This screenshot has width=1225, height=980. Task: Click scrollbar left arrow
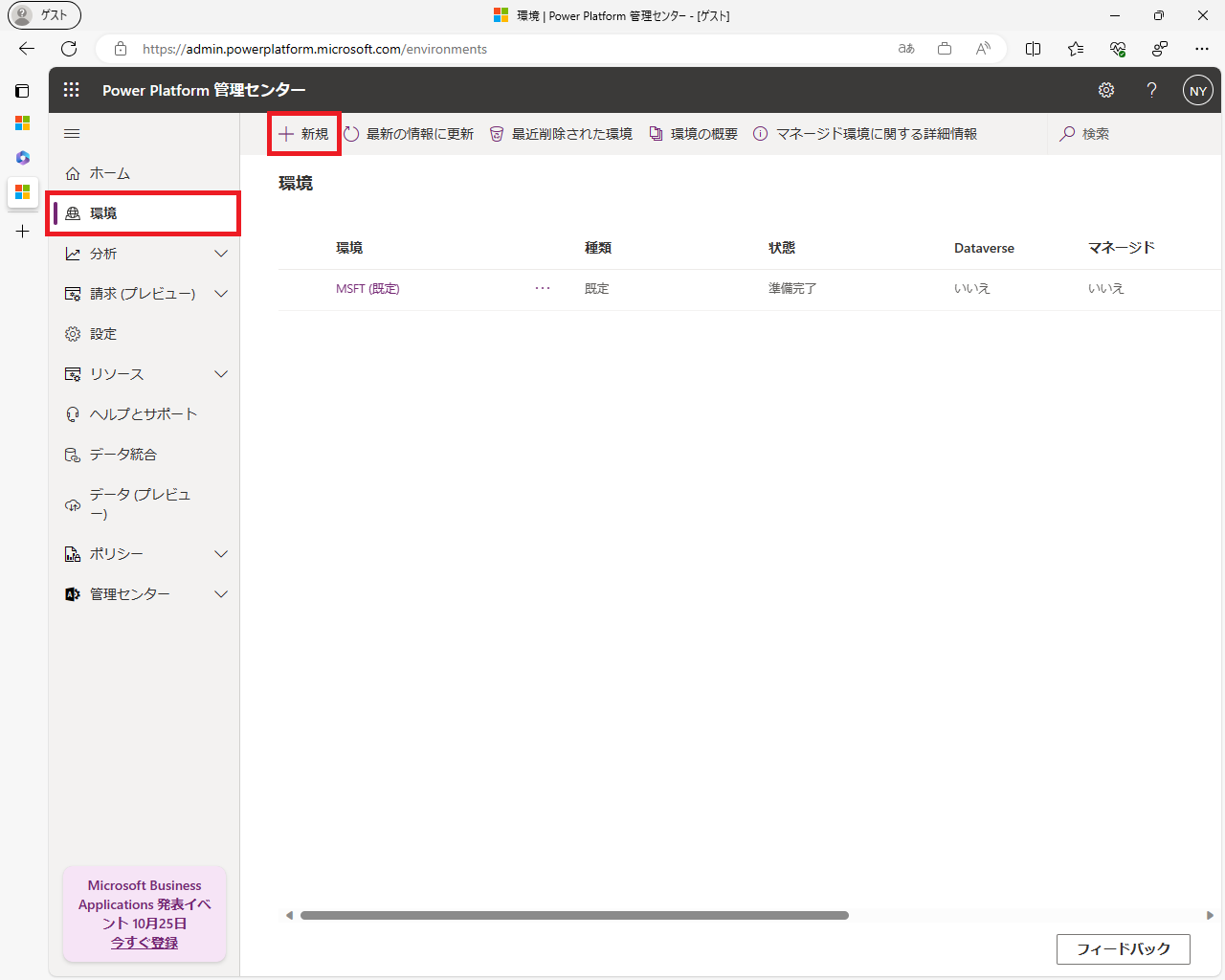[289, 916]
